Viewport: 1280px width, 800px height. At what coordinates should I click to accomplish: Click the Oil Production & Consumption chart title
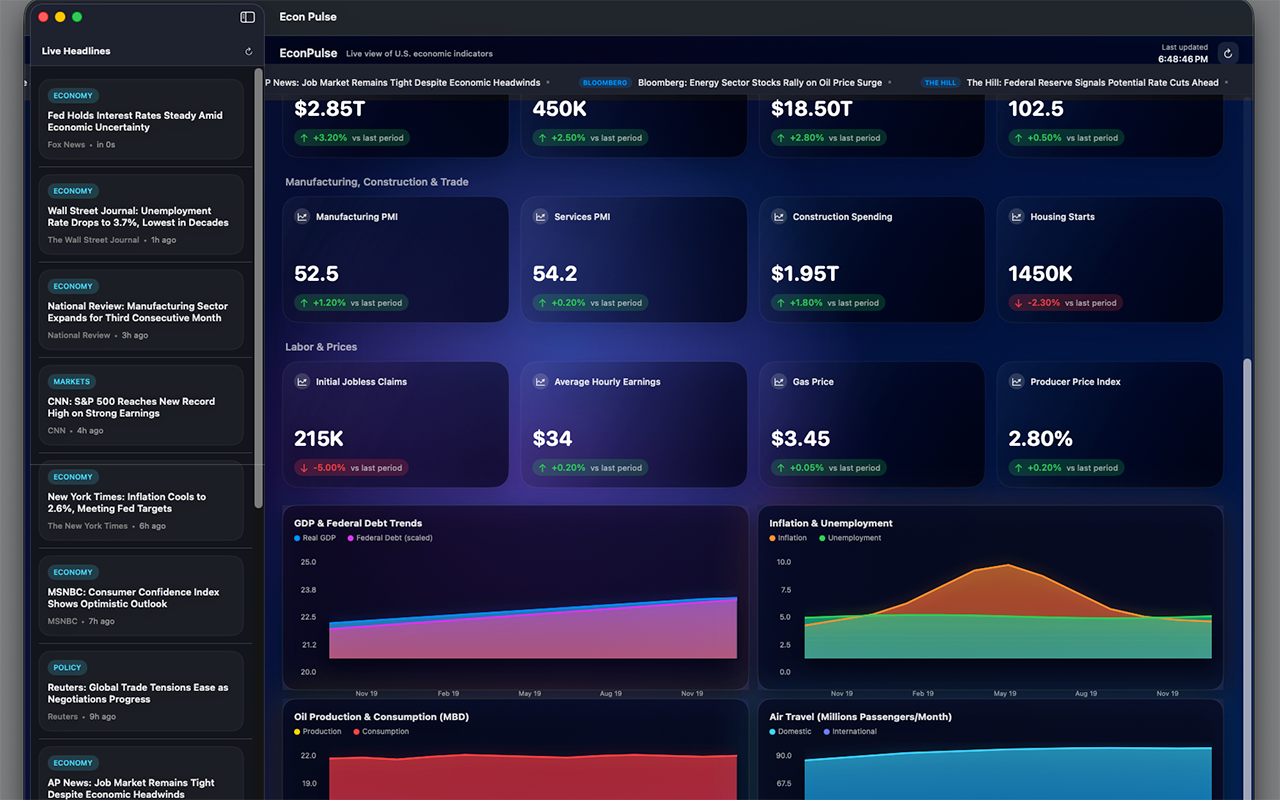(381, 717)
